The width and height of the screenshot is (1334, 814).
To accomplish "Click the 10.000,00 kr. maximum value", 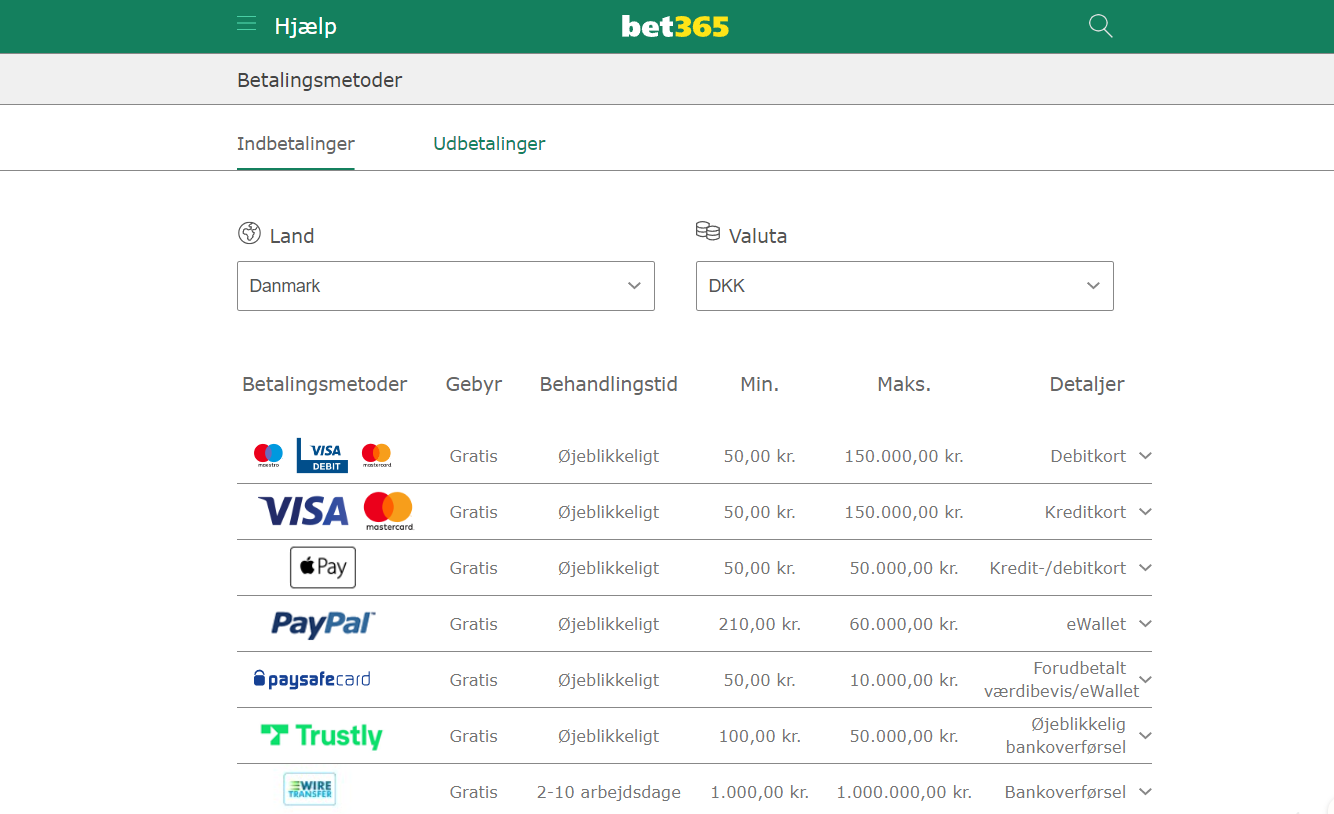I will [x=904, y=680].
